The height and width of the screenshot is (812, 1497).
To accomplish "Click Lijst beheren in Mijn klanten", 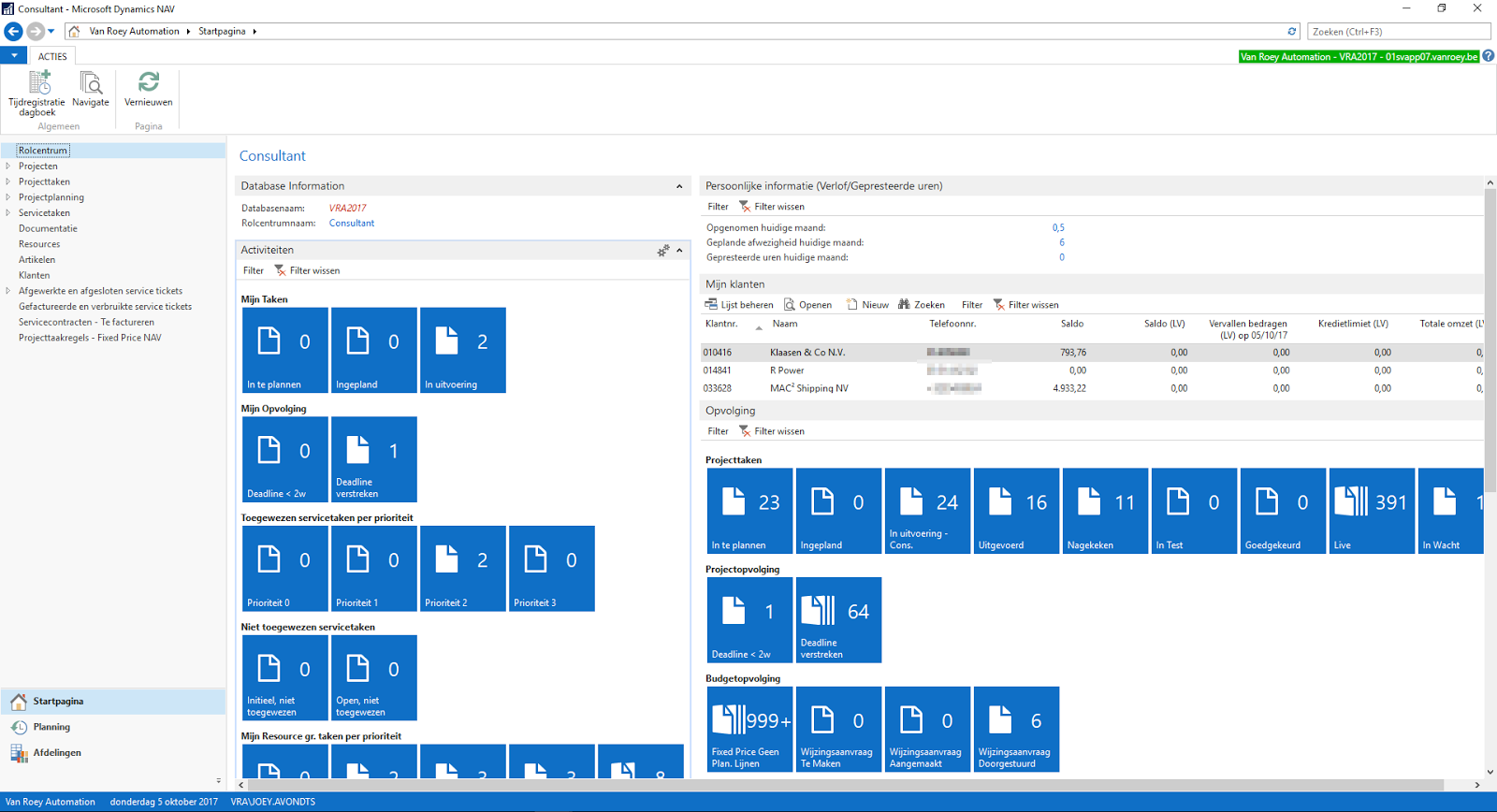I will point(739,305).
